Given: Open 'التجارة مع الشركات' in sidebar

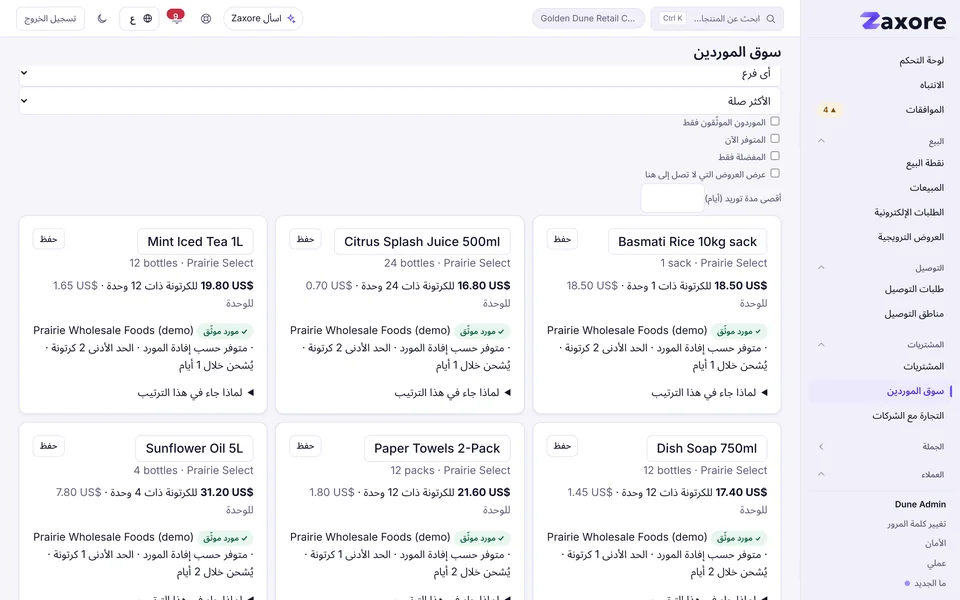Looking at the screenshot, I should tap(907, 415).
